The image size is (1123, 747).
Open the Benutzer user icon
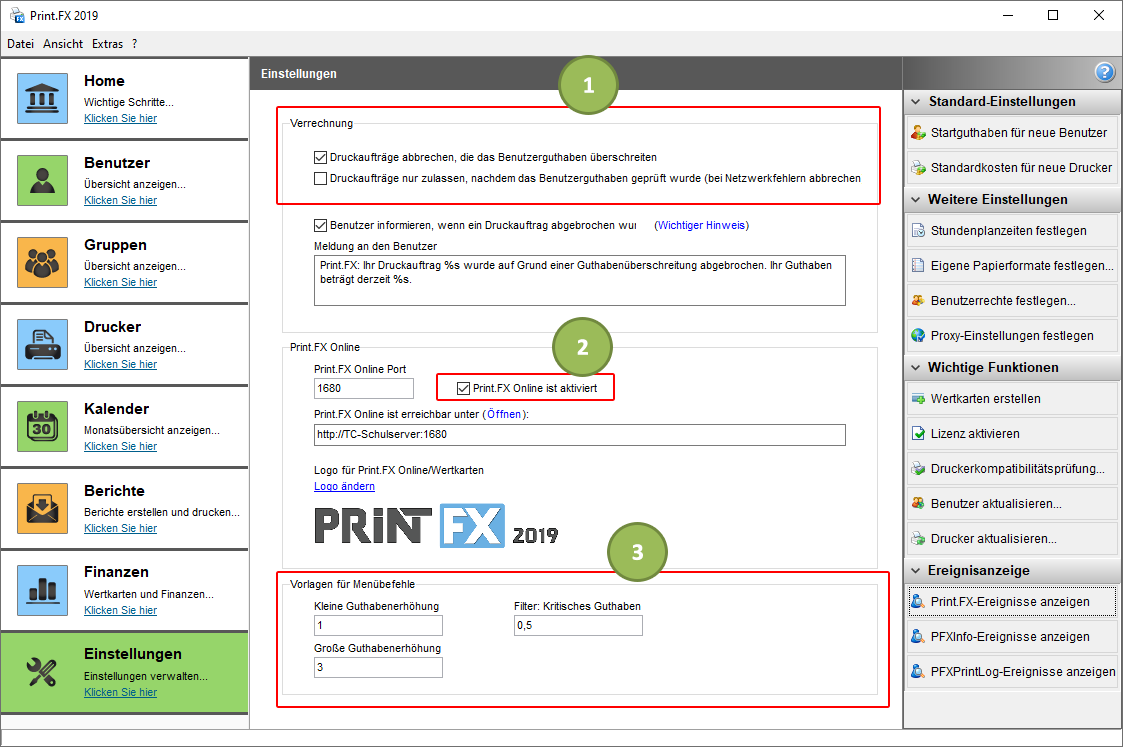tap(42, 180)
